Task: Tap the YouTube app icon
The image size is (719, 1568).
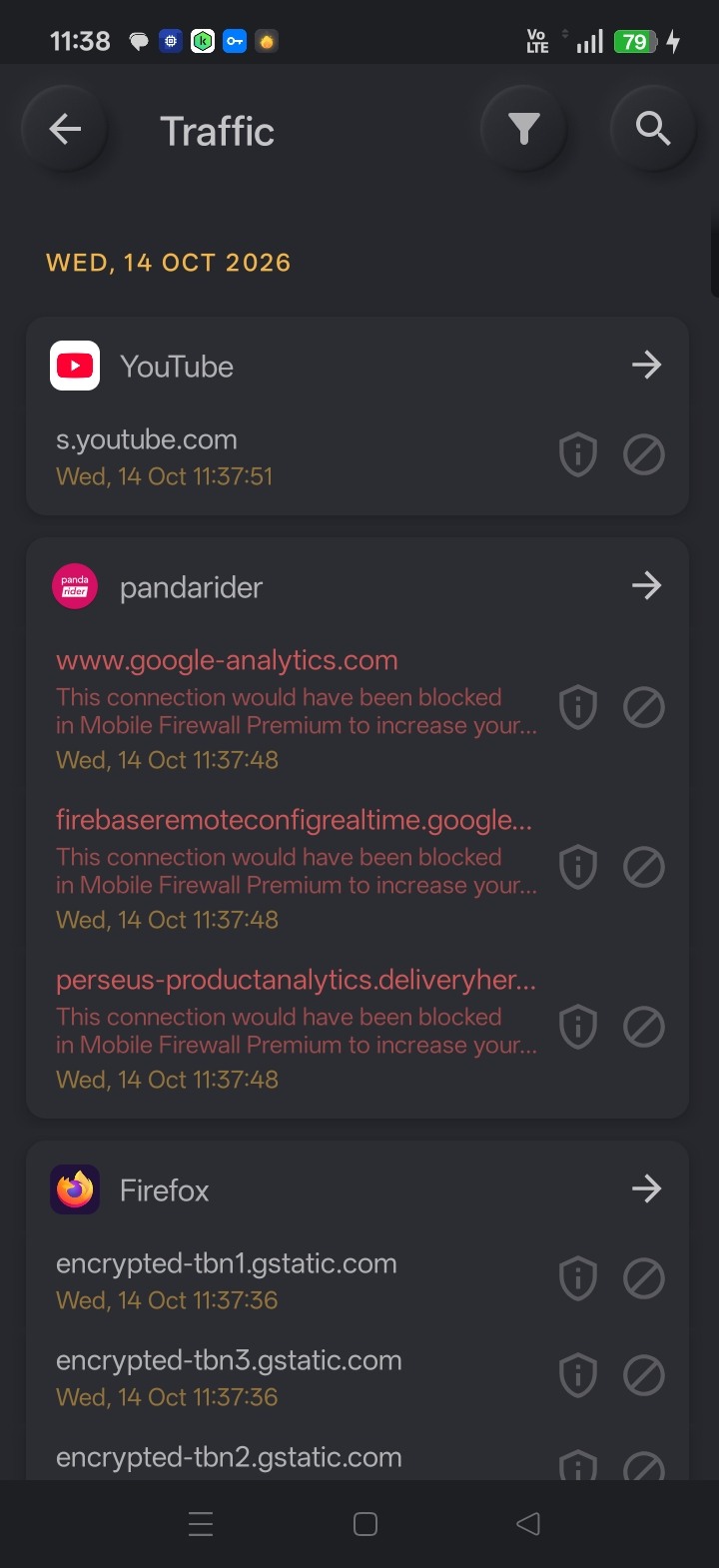Action: coord(75,366)
